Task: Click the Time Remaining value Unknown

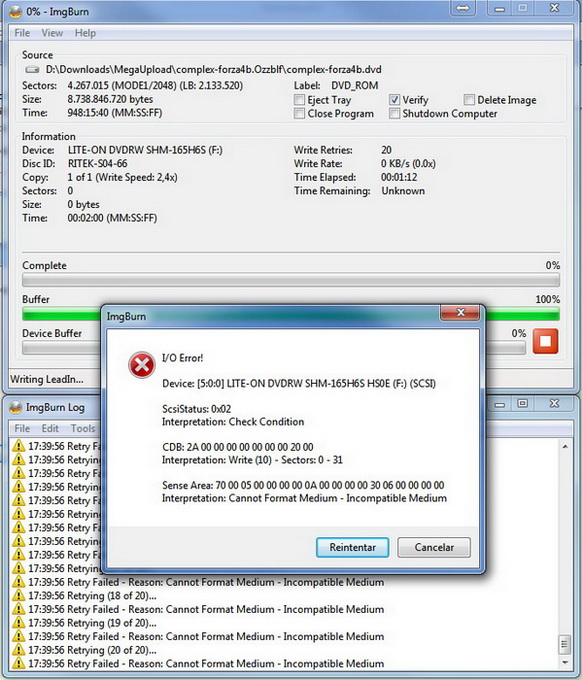Action: [403, 191]
